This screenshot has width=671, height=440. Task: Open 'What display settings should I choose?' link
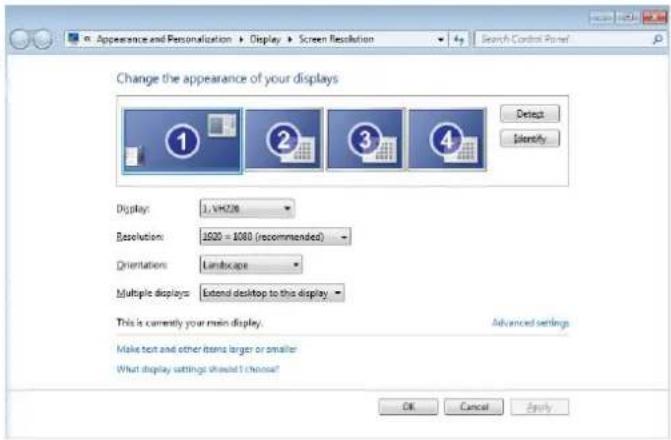click(x=198, y=369)
